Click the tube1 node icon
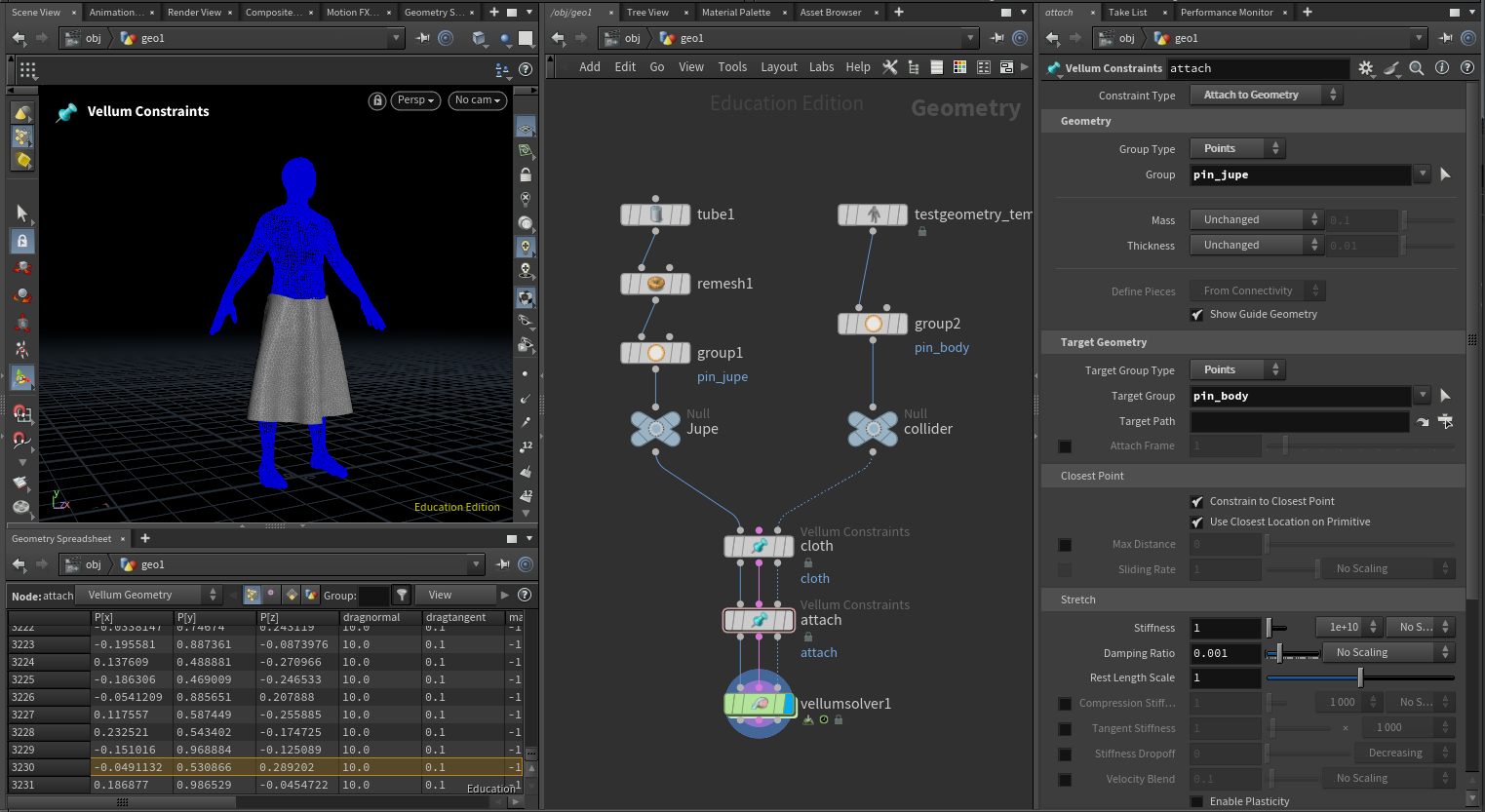This screenshot has height=812, width=1485. click(x=656, y=214)
